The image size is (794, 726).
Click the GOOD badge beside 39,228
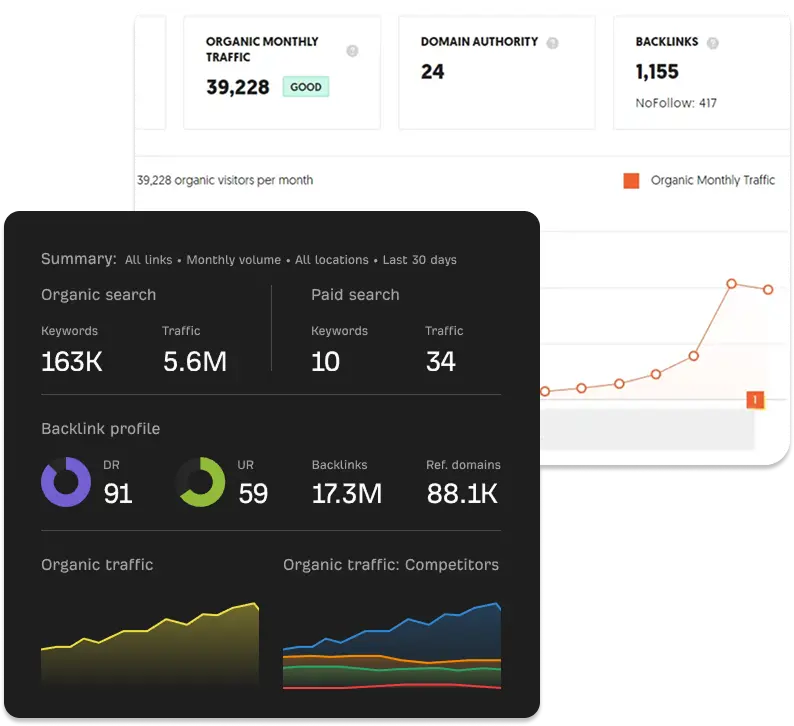[x=306, y=87]
